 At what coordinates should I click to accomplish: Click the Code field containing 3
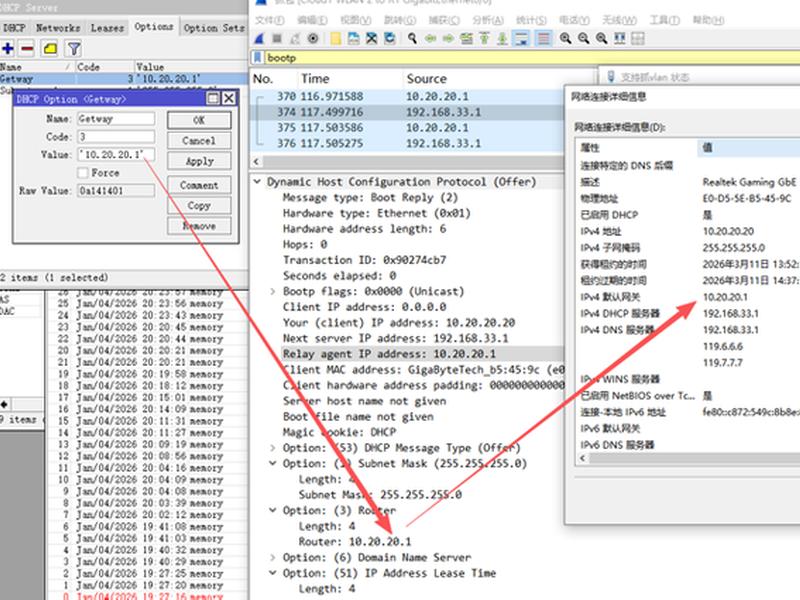(x=116, y=137)
